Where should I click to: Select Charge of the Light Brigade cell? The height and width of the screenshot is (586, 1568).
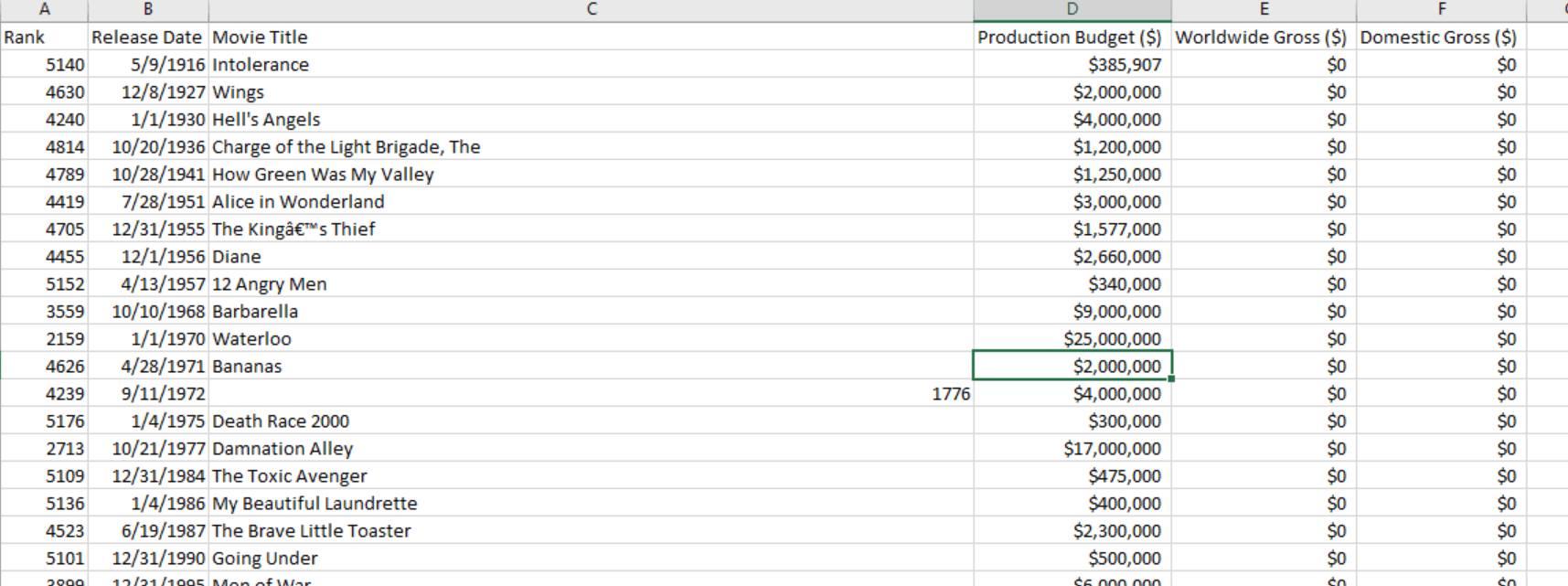coord(592,146)
